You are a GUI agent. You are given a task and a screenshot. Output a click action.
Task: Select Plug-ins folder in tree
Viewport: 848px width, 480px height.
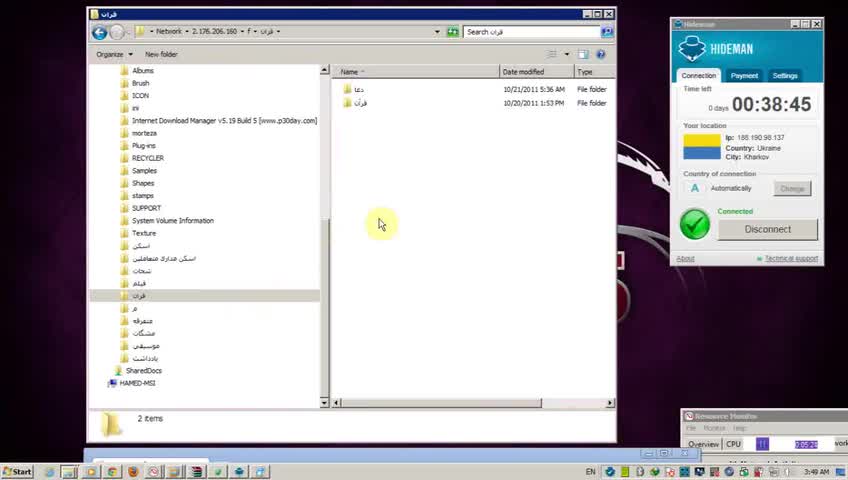(143, 145)
